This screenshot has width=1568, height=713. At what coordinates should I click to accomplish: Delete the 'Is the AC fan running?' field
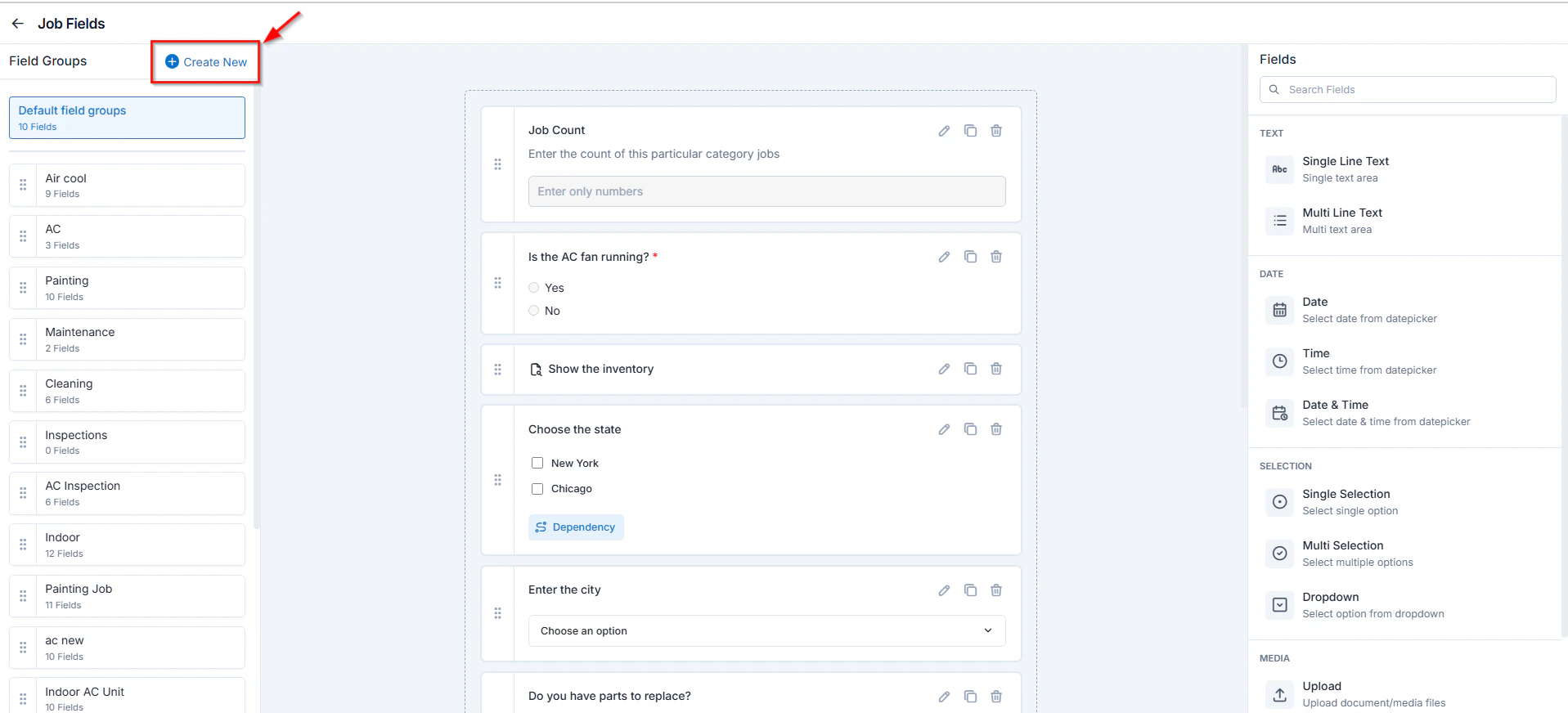(996, 257)
